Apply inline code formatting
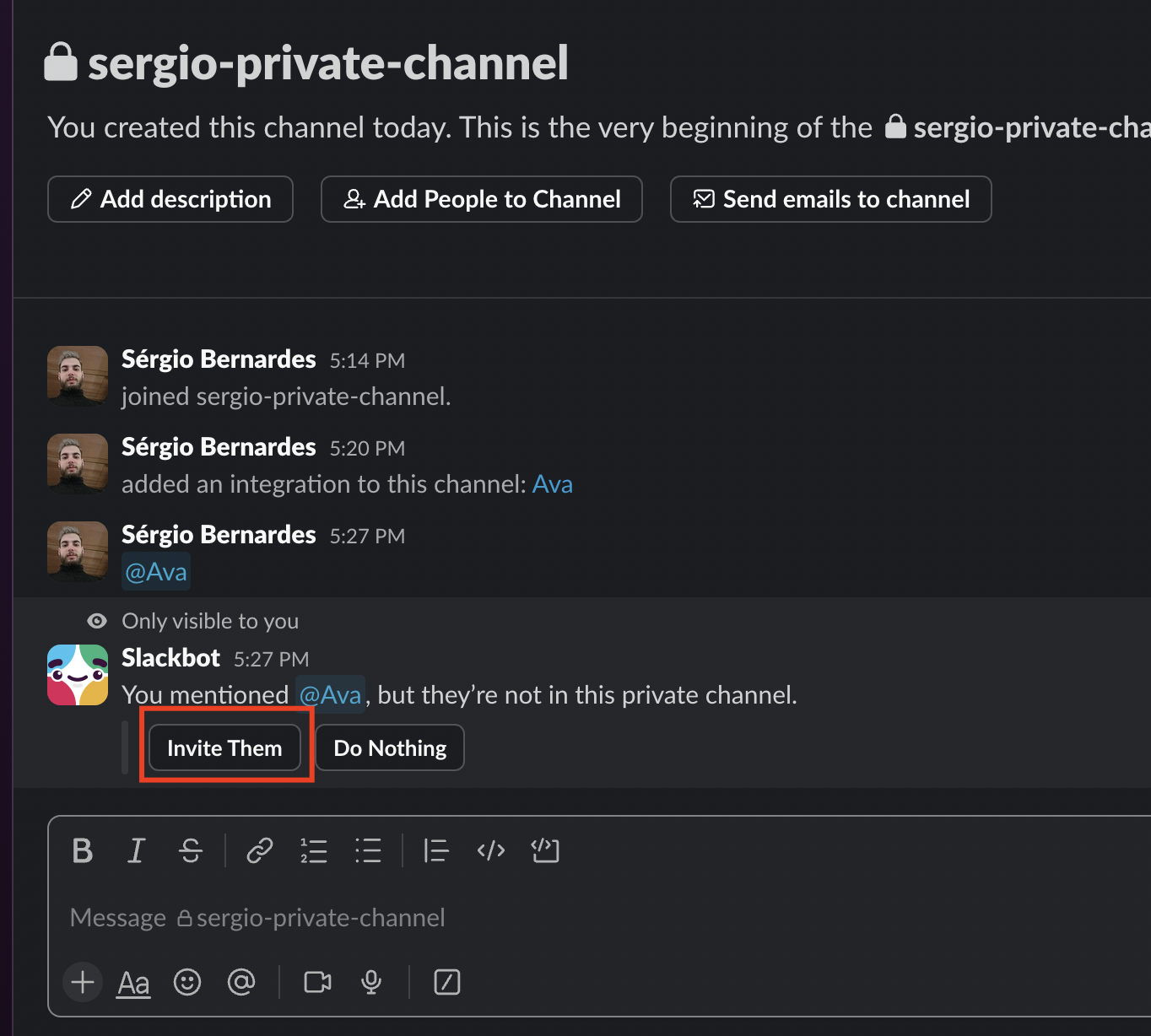This screenshot has width=1151, height=1036. coord(491,850)
